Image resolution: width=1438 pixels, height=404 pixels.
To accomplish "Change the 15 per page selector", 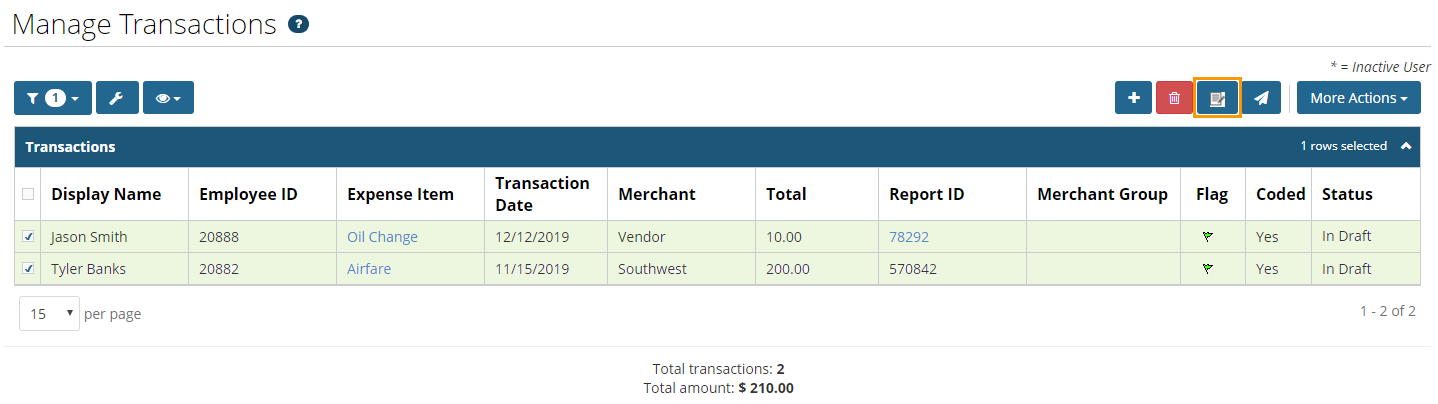I will pos(49,314).
